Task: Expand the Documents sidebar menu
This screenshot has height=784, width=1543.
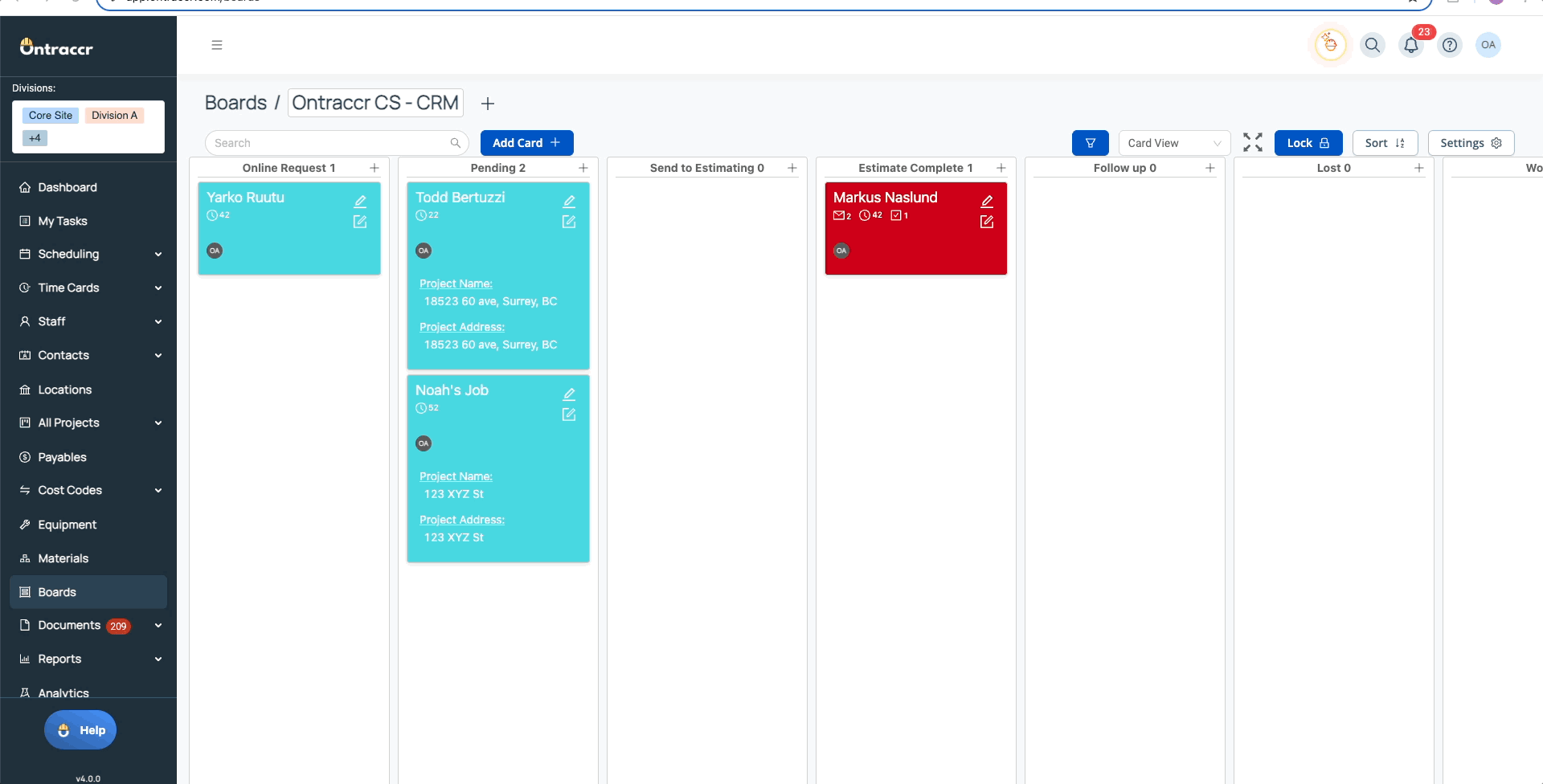Action: pyautogui.click(x=88, y=625)
